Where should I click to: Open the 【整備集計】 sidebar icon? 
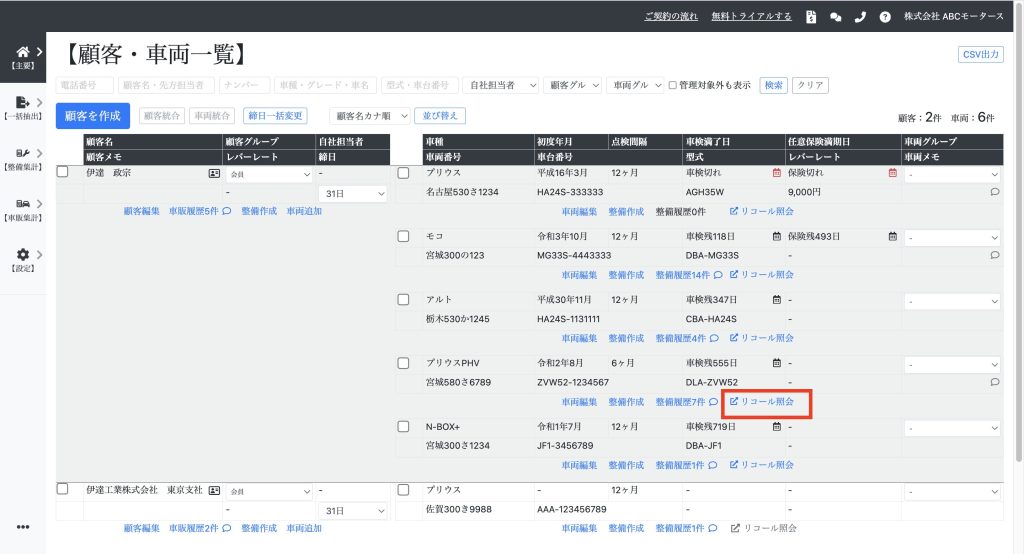pyautogui.click(x=23, y=153)
